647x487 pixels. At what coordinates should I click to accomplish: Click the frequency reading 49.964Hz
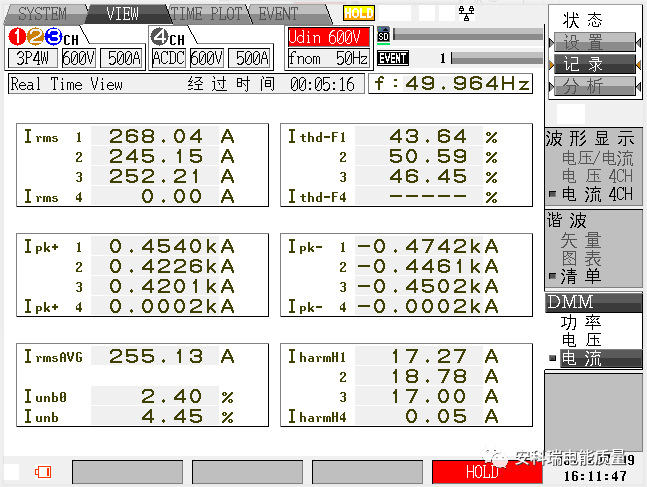[450, 84]
